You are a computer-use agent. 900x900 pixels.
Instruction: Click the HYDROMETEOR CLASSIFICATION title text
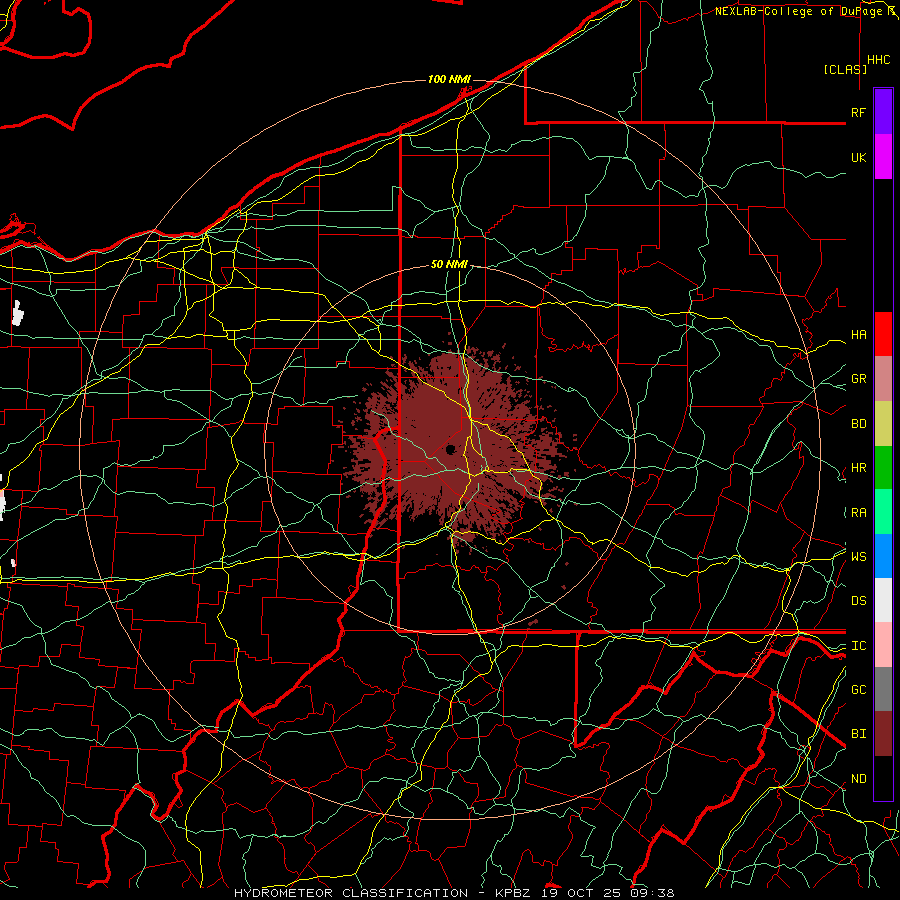tap(351, 893)
